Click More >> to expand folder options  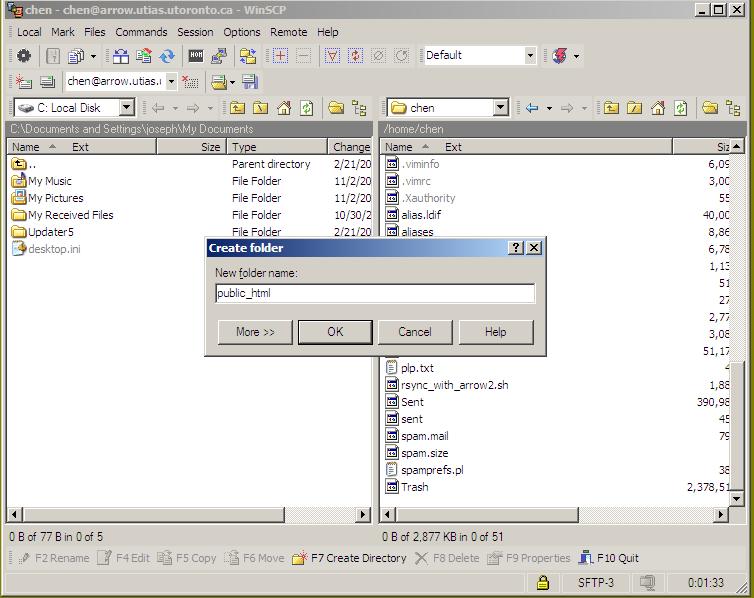coord(255,332)
